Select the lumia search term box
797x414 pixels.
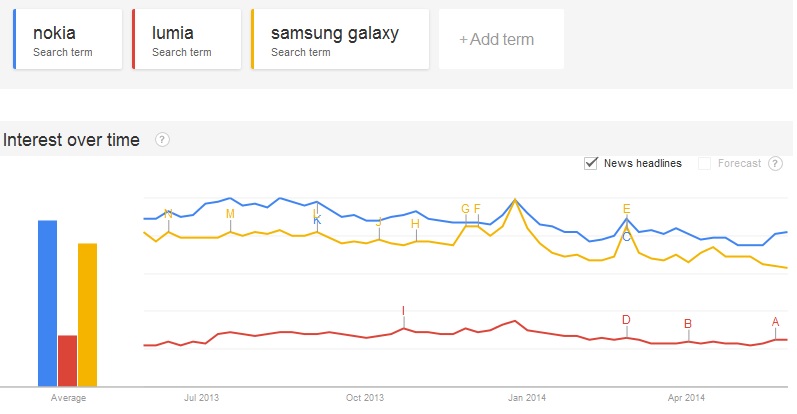tap(187, 40)
